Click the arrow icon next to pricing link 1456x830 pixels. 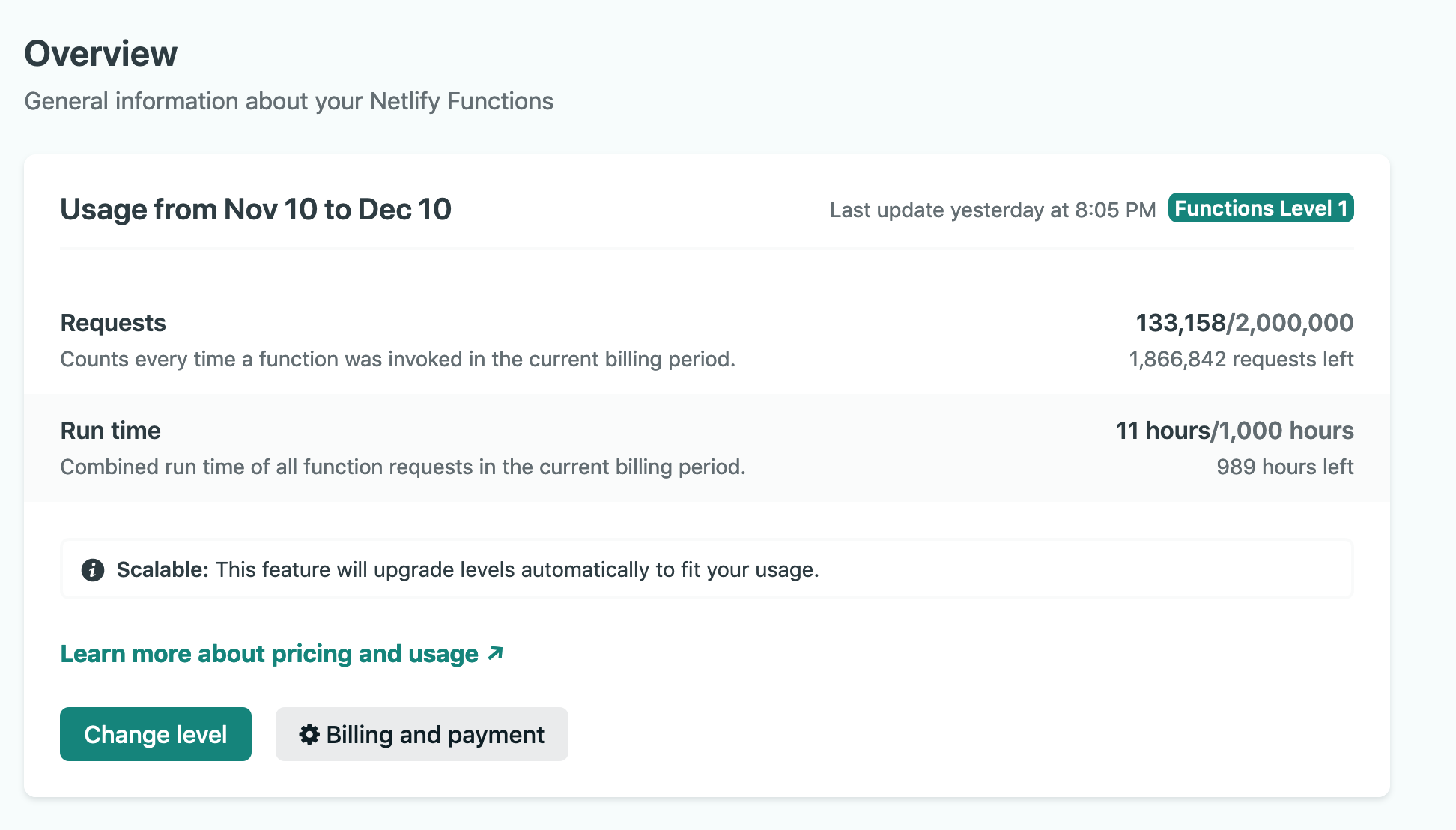(x=494, y=652)
